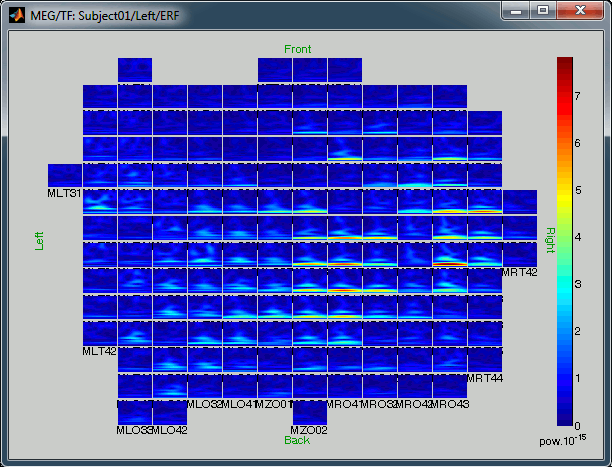Pick the MRO42 sensor map
Image resolution: width=612 pixels, height=467 pixels.
[414, 386]
